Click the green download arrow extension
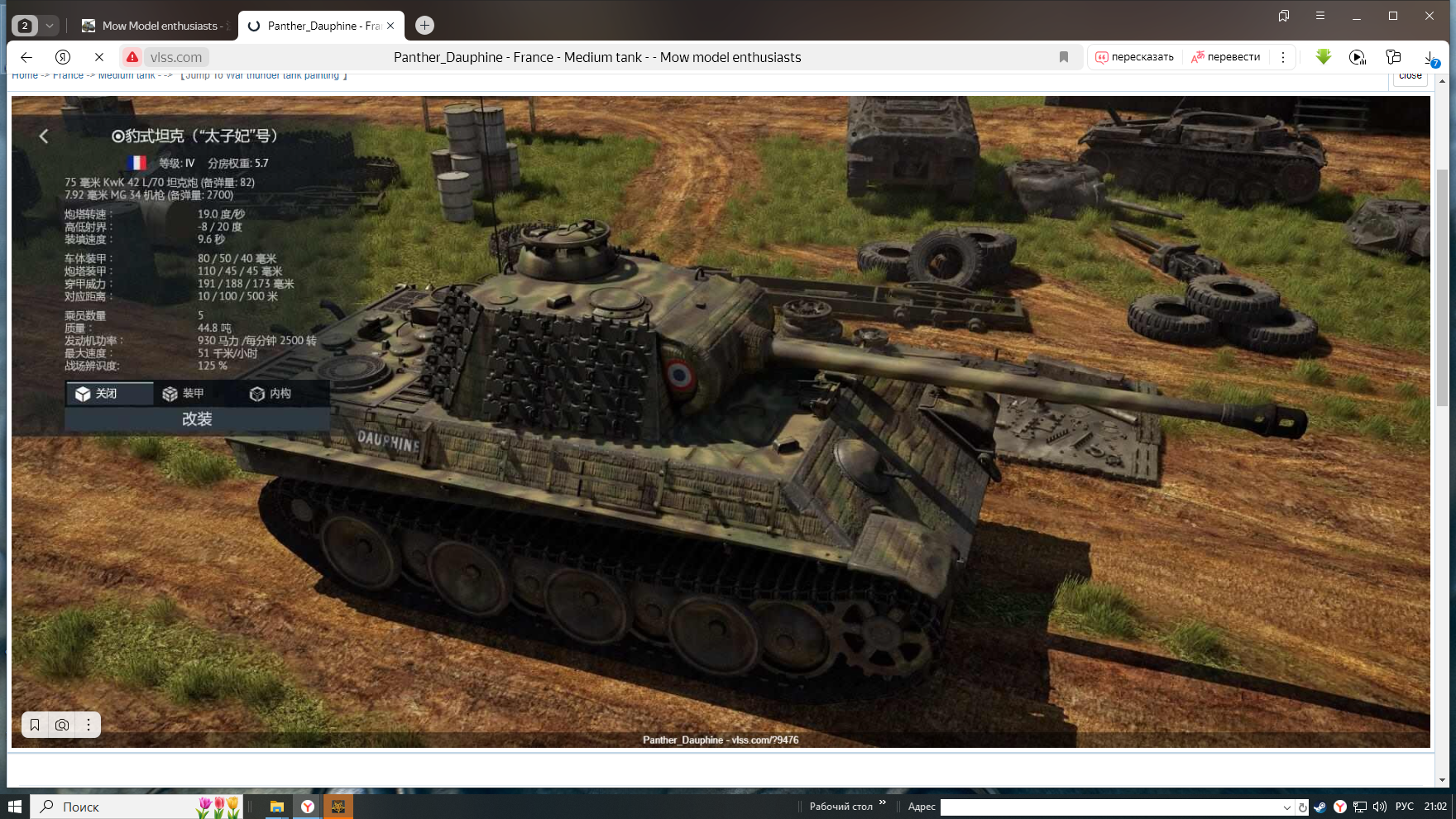1456x819 pixels. 1324,57
